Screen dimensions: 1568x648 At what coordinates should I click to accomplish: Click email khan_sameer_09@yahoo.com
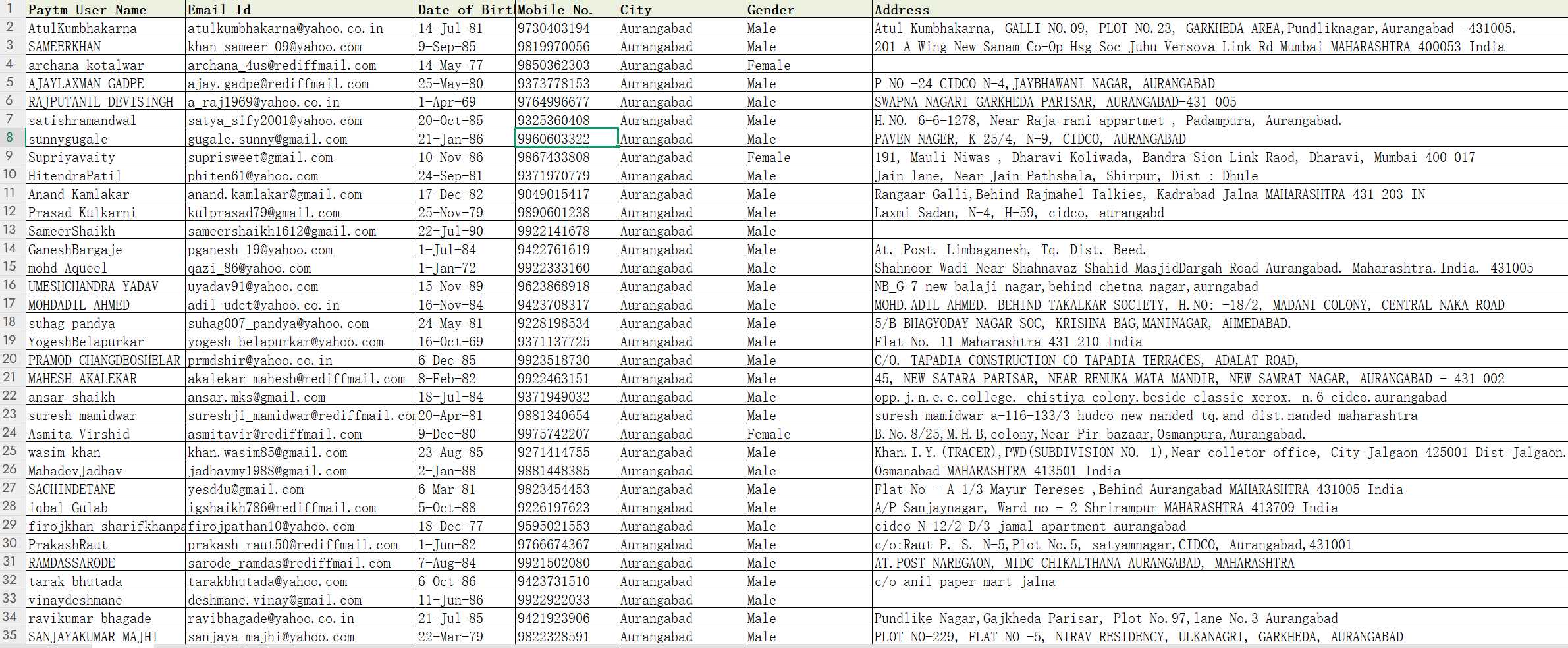300,46
